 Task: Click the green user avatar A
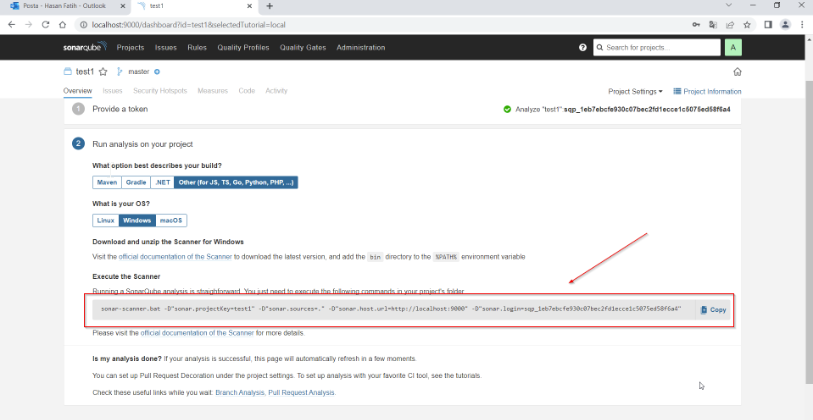tap(734, 47)
